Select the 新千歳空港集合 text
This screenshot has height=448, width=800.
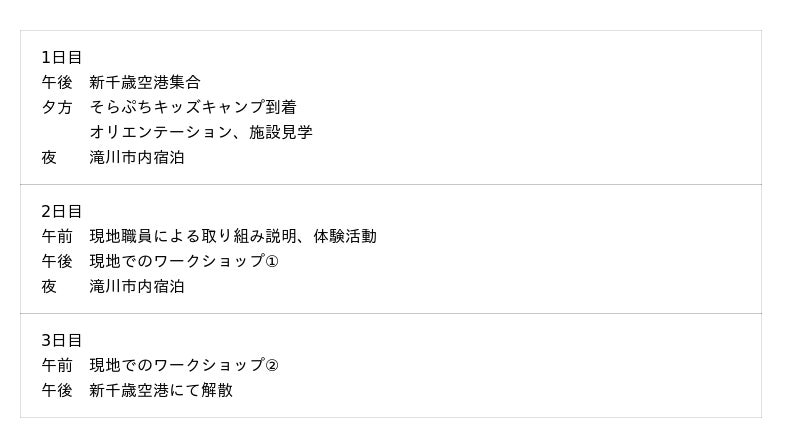click(144, 83)
